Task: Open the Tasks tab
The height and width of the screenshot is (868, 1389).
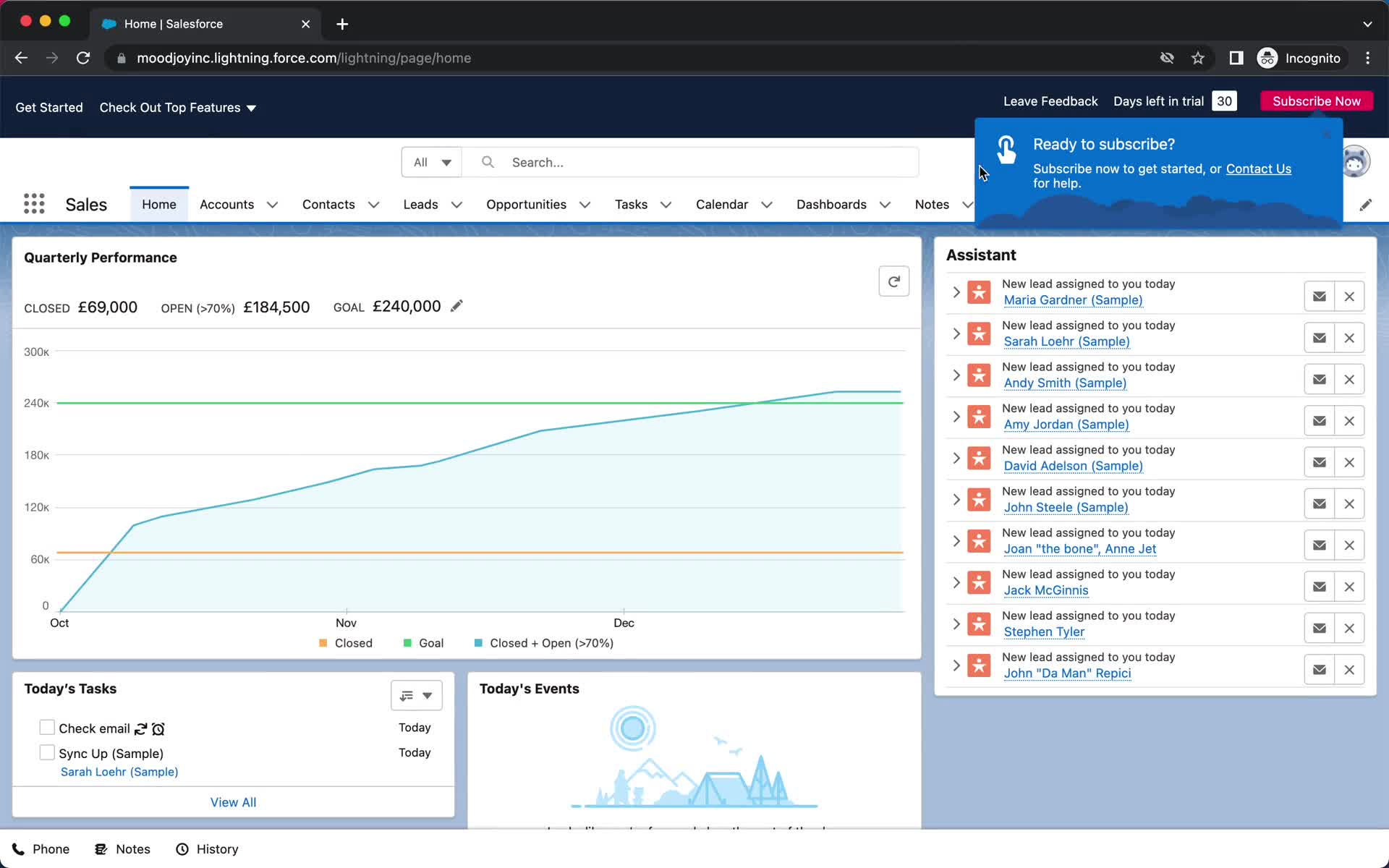Action: pos(631,205)
